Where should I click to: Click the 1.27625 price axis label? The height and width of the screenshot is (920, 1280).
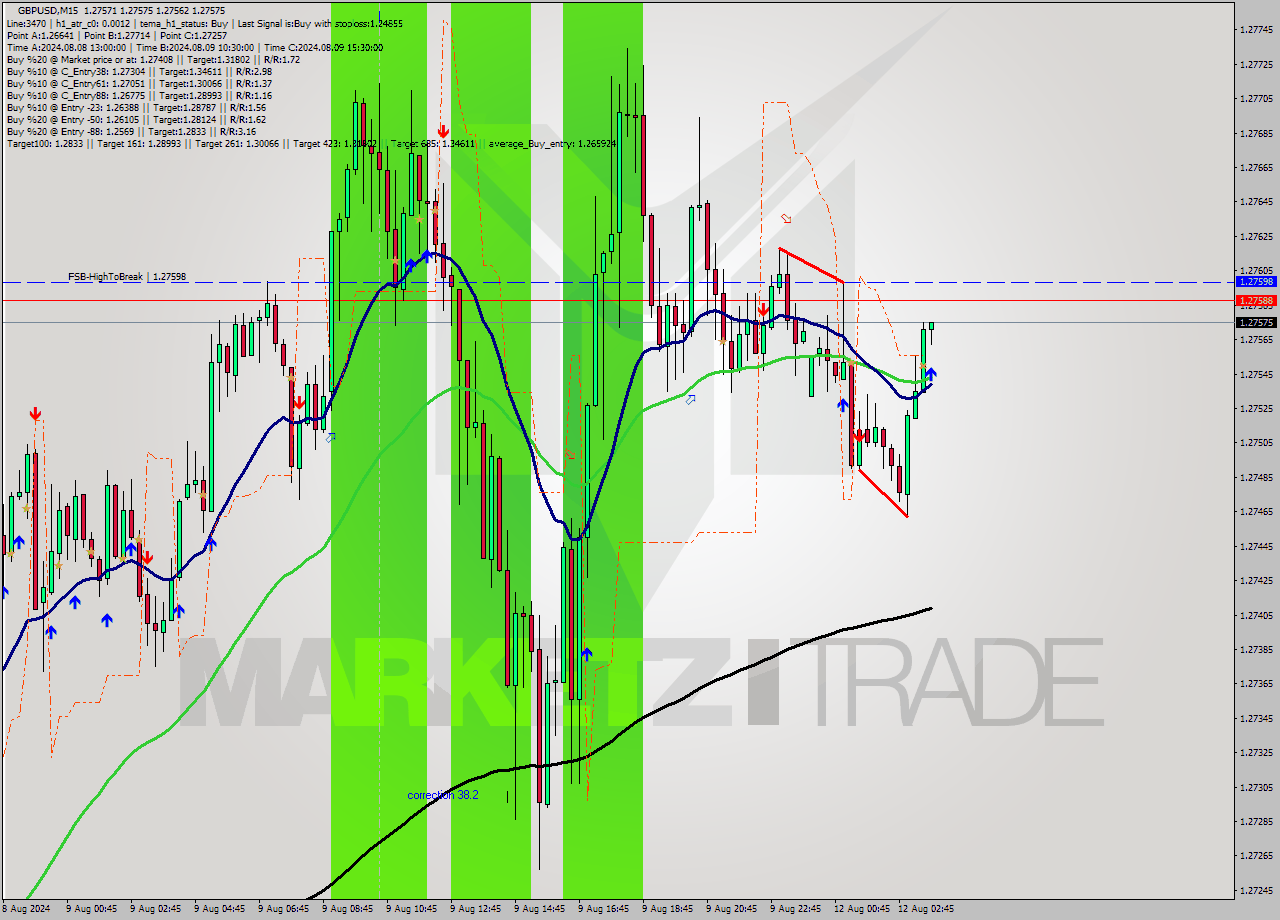coord(1256,236)
